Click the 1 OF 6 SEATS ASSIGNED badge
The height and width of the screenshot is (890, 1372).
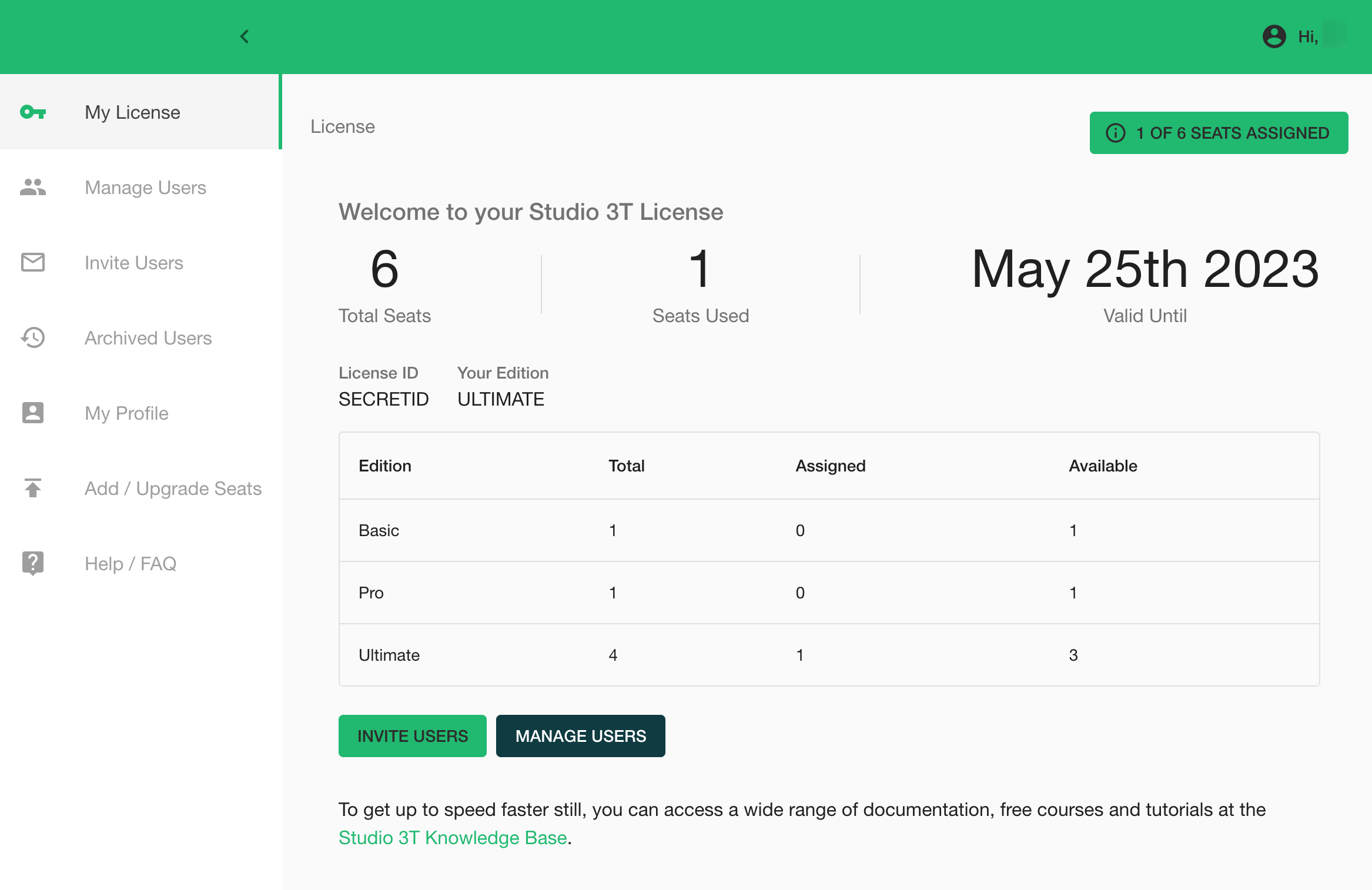point(1219,133)
